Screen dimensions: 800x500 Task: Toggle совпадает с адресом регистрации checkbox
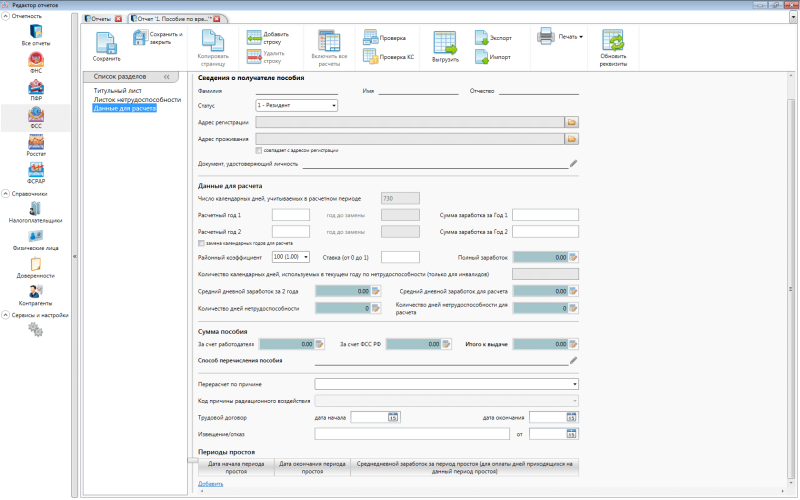[x=259, y=151]
